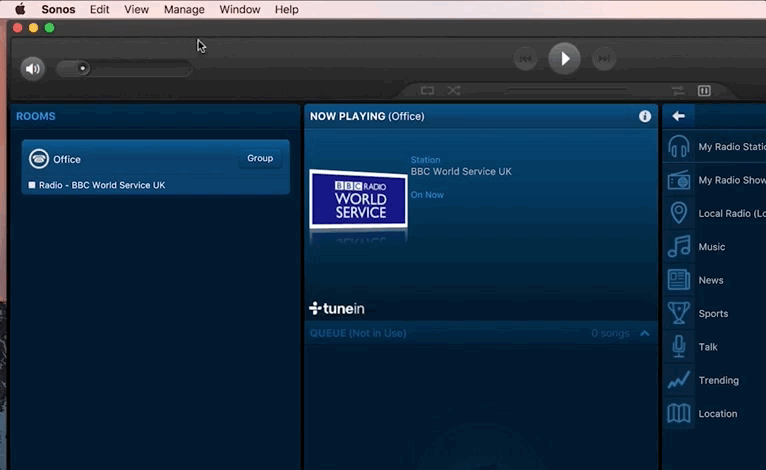The width and height of the screenshot is (766, 470).
Task: Click the track progress bar
Action: [x=567, y=90]
